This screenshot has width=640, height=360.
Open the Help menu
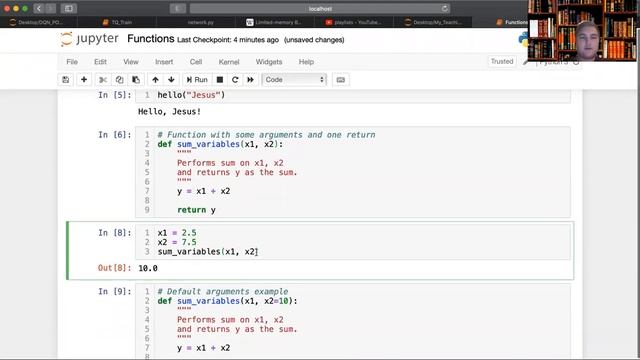pyautogui.click(x=306, y=62)
